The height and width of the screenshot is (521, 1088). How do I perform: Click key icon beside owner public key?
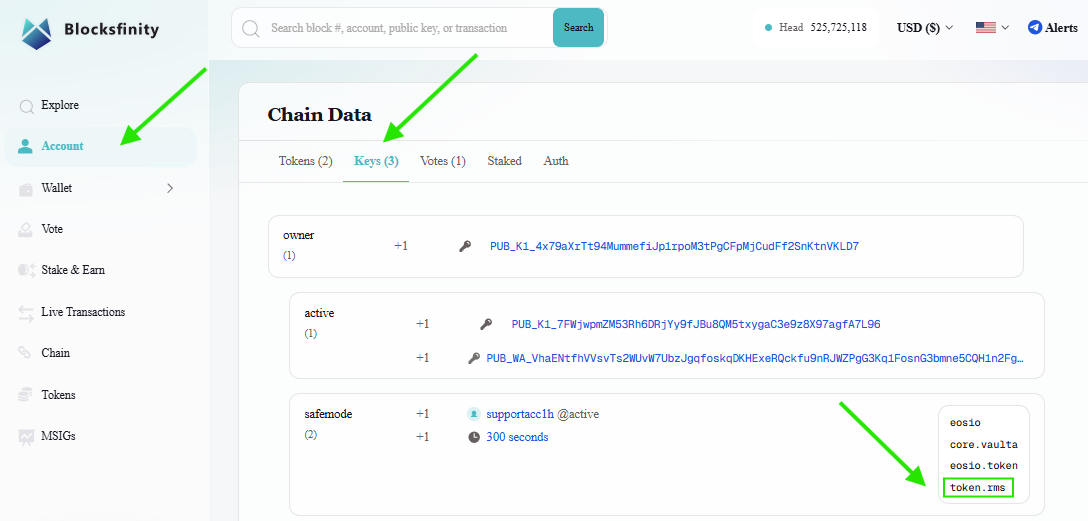pyautogui.click(x=466, y=246)
